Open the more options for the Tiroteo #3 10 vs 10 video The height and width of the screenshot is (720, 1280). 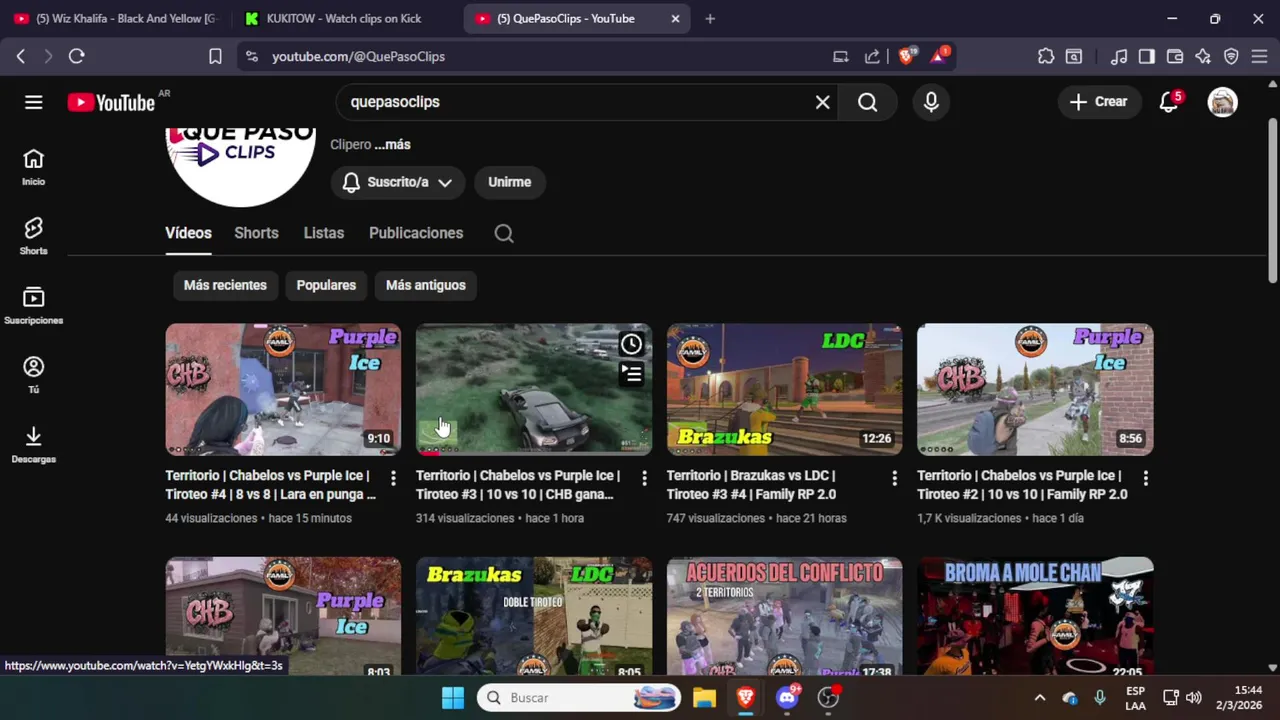(x=644, y=478)
